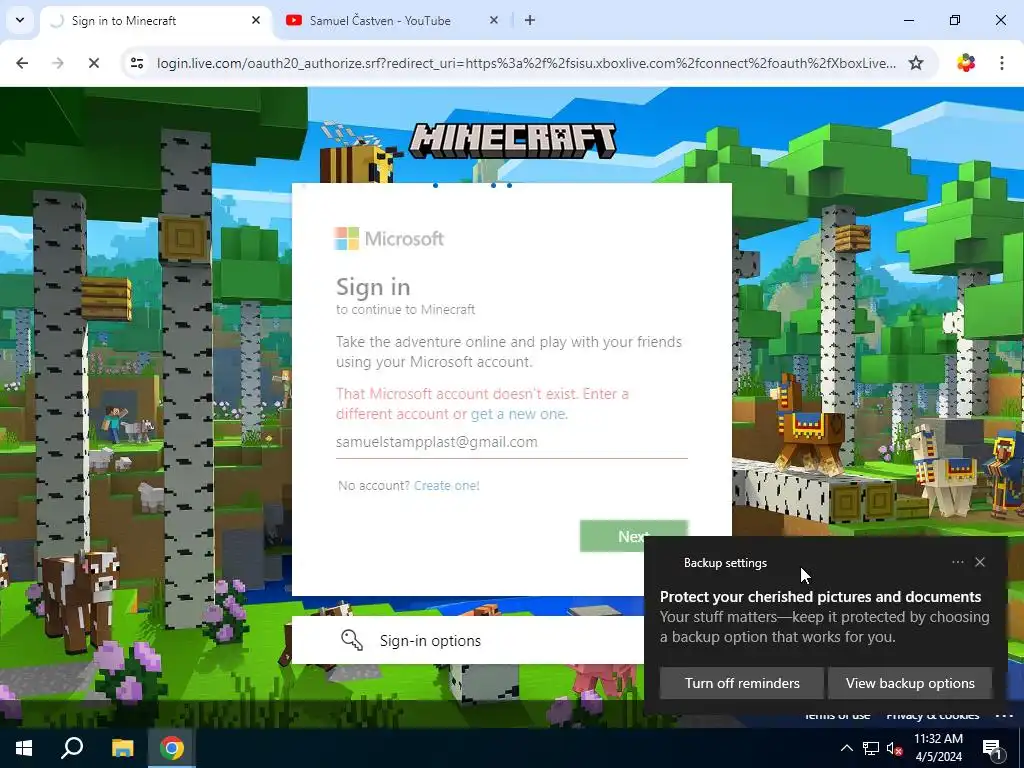Expand the tab search dropdown arrow

pos(20,20)
